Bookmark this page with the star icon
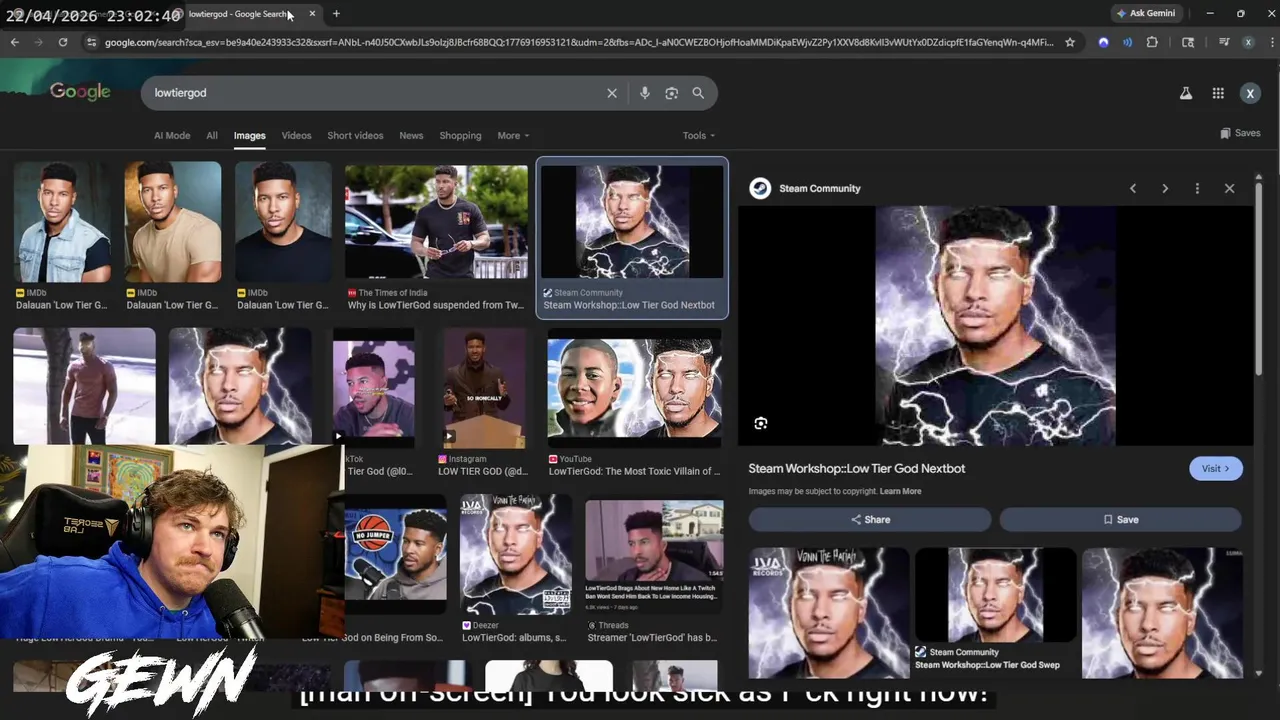 pos(1070,42)
